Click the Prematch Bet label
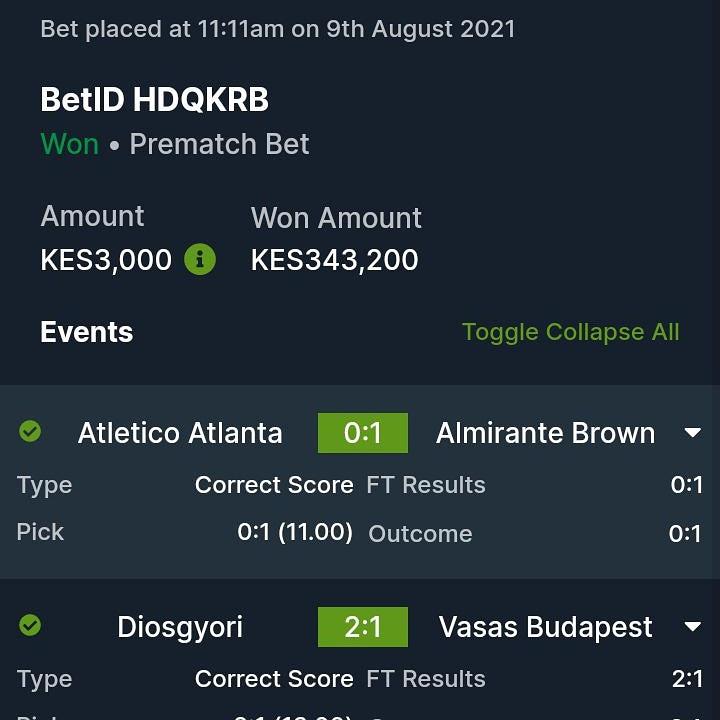This screenshot has width=720, height=720. point(219,144)
